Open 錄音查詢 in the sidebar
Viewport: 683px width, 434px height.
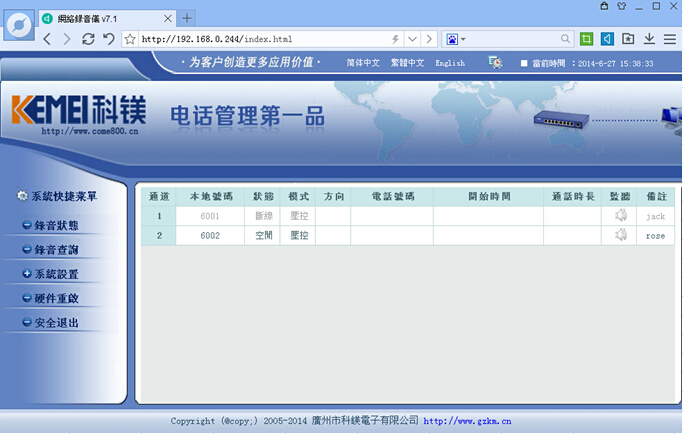[x=56, y=250]
